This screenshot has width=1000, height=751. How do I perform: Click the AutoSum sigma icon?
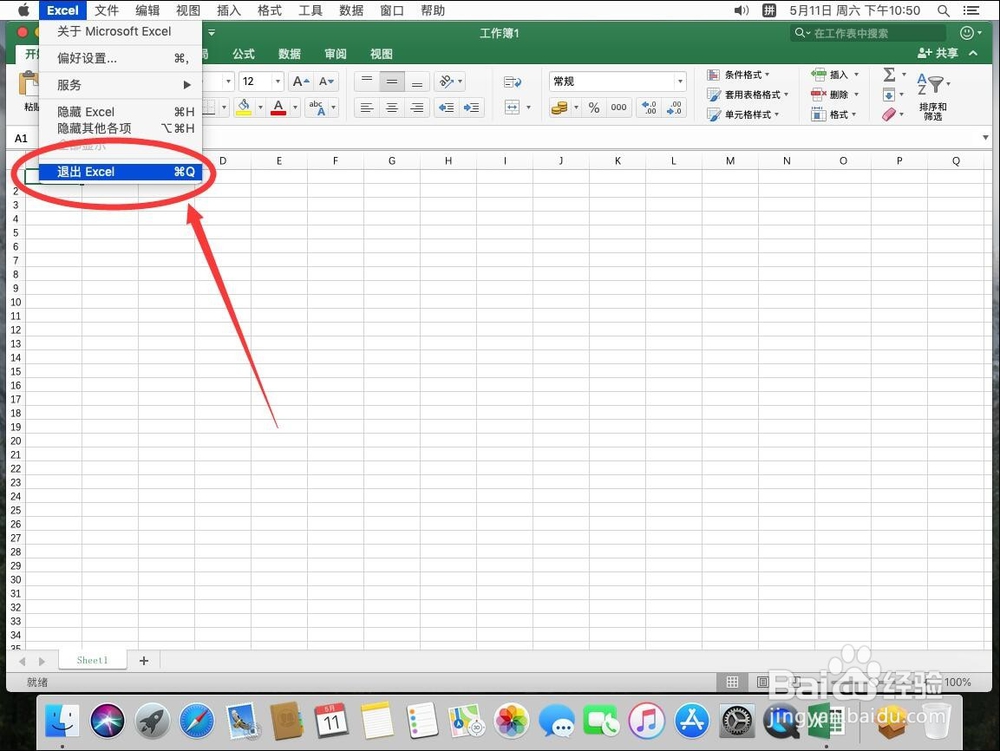(889, 75)
